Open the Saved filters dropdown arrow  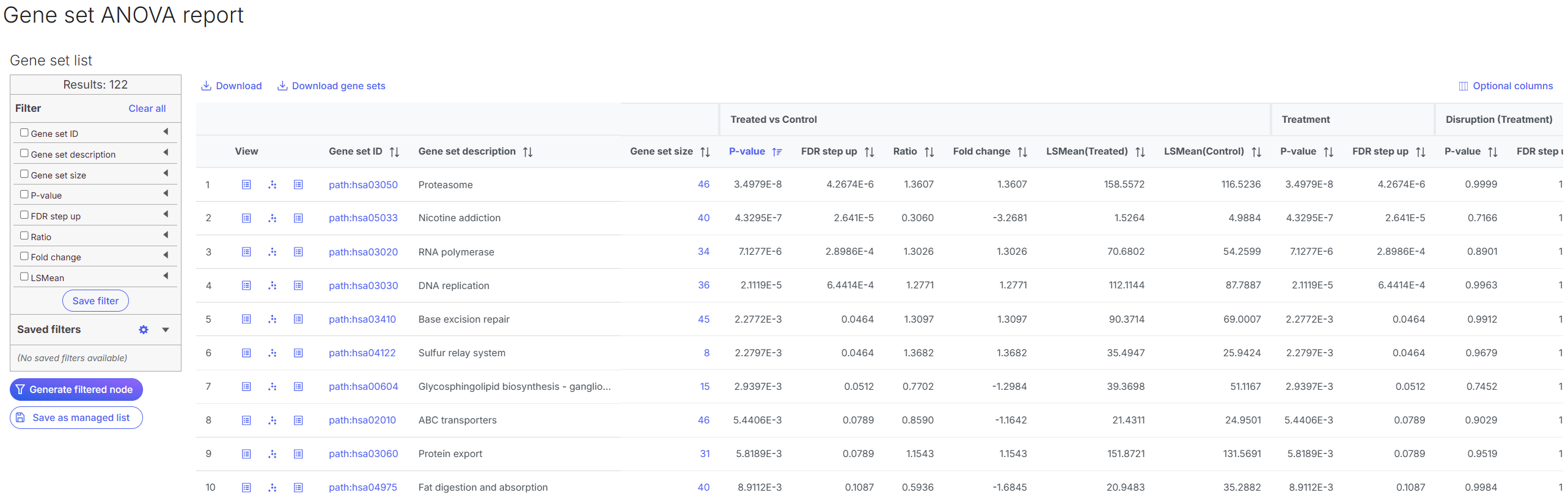click(166, 330)
